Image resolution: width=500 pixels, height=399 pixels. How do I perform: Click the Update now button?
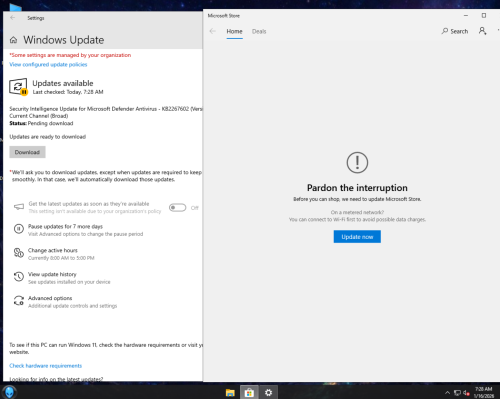[357, 237]
